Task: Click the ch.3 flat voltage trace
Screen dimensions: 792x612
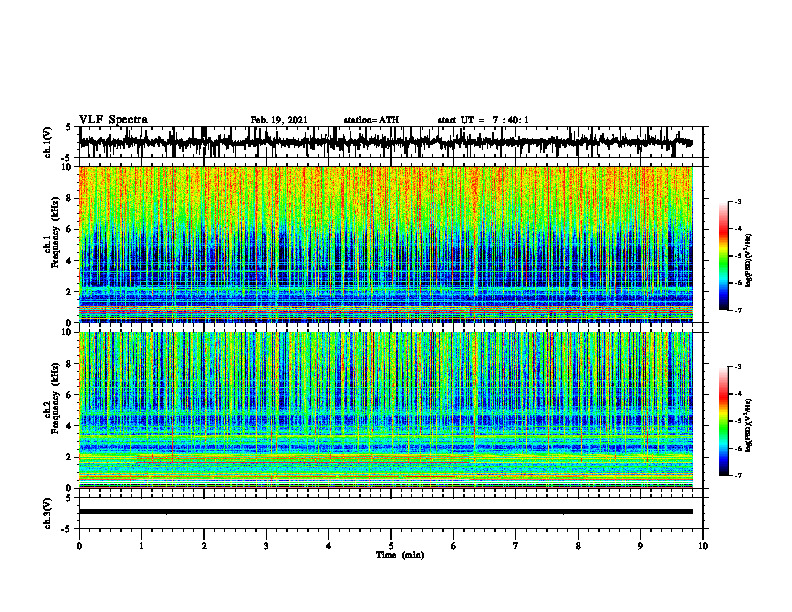Action: [x=385, y=512]
